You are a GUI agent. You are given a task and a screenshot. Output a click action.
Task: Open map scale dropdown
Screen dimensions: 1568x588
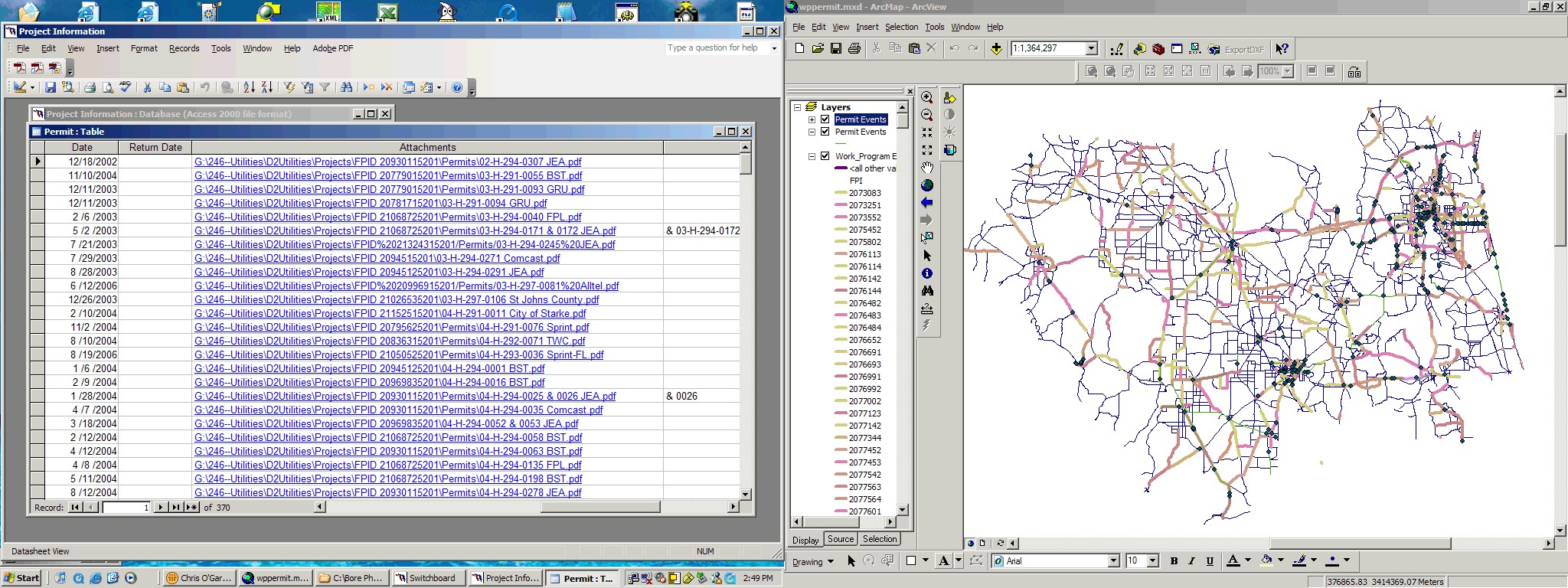click(x=1092, y=48)
